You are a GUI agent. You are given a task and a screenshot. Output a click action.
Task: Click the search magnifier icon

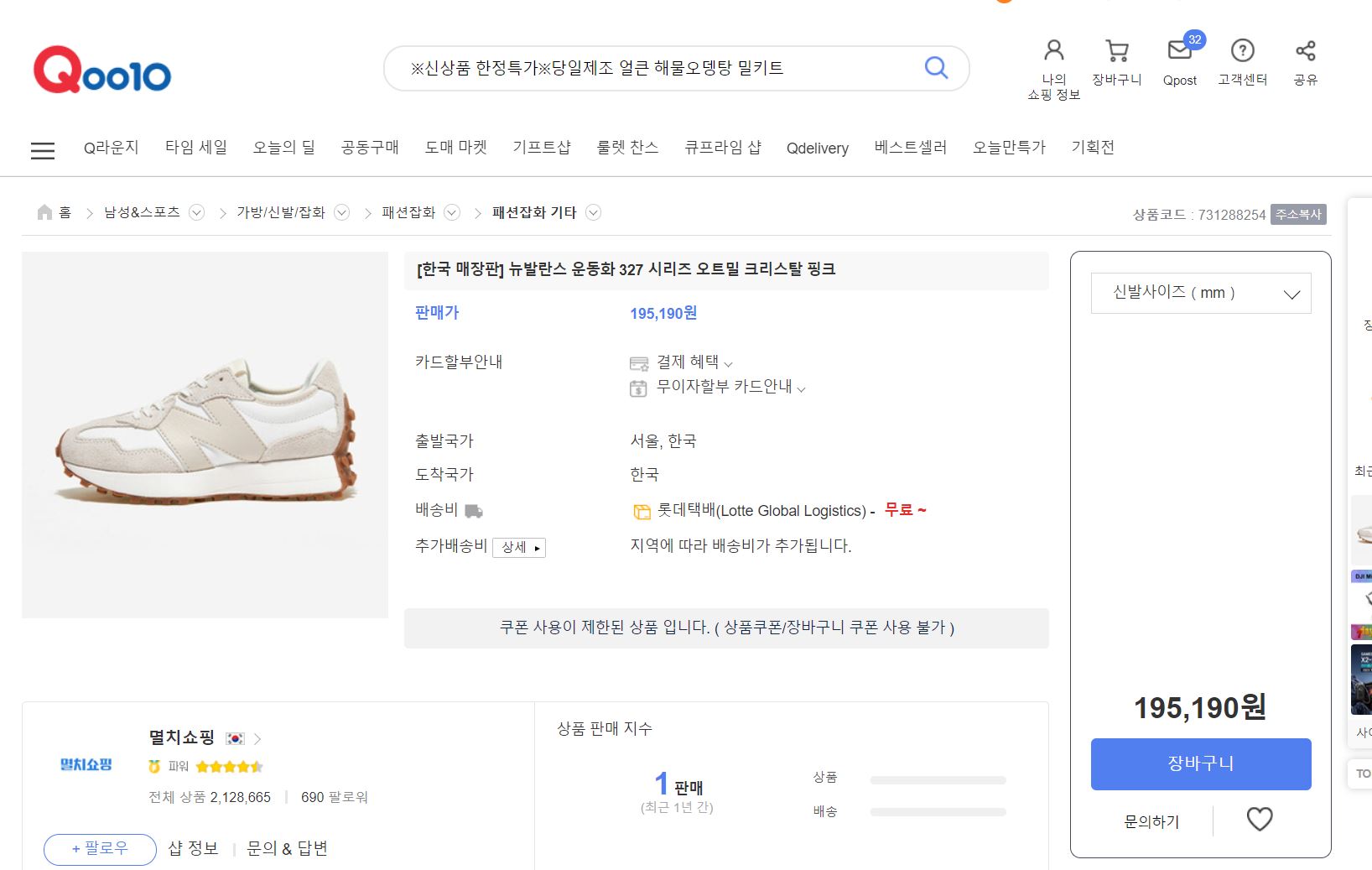936,67
